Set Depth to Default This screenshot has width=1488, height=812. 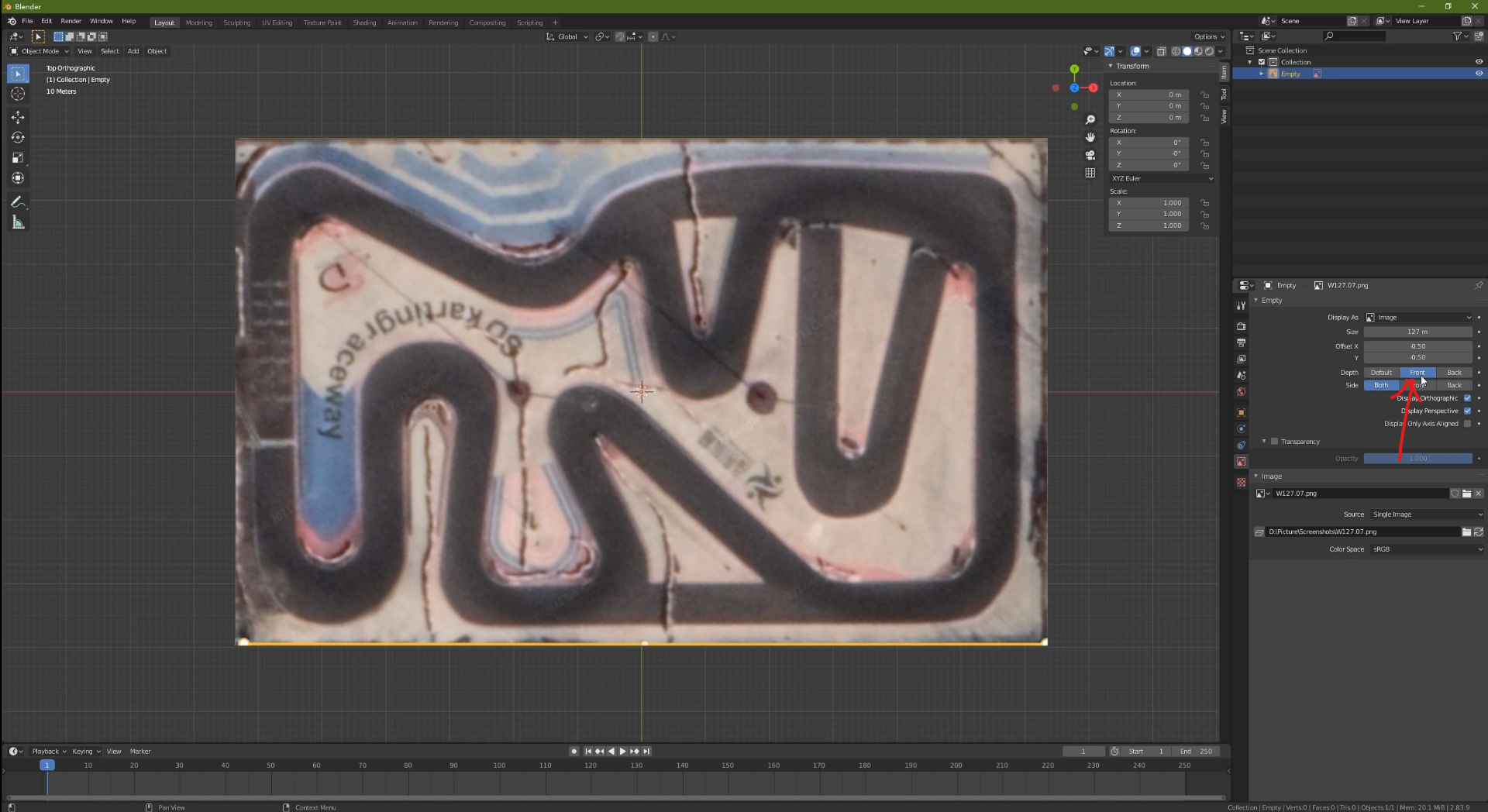pyautogui.click(x=1381, y=373)
